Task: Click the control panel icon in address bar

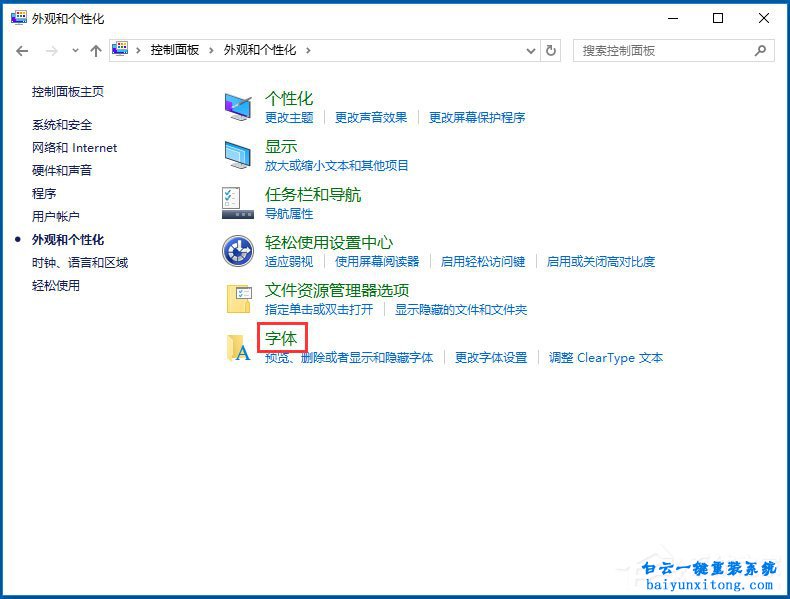Action: coord(120,49)
